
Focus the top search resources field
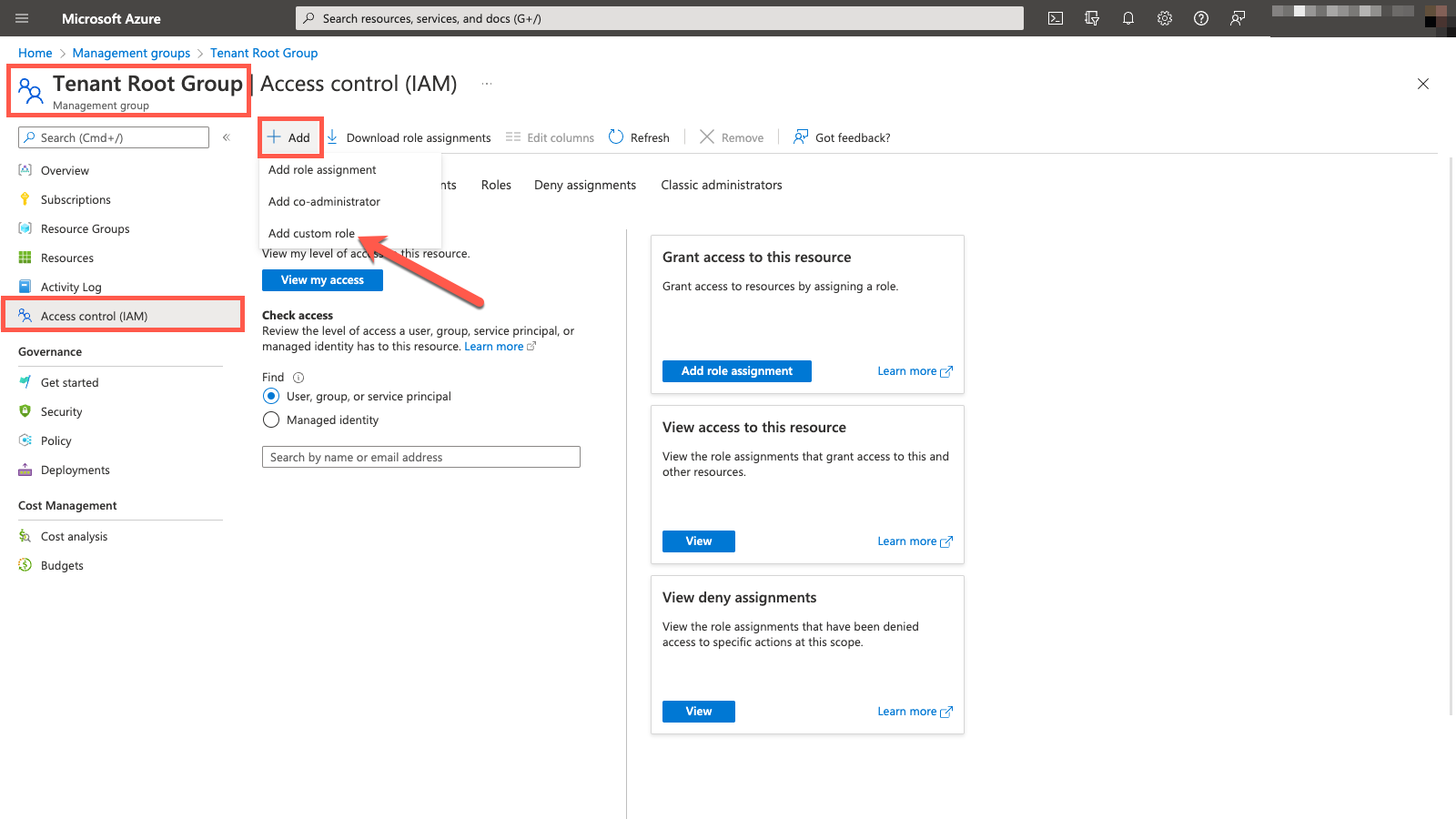pos(660,18)
